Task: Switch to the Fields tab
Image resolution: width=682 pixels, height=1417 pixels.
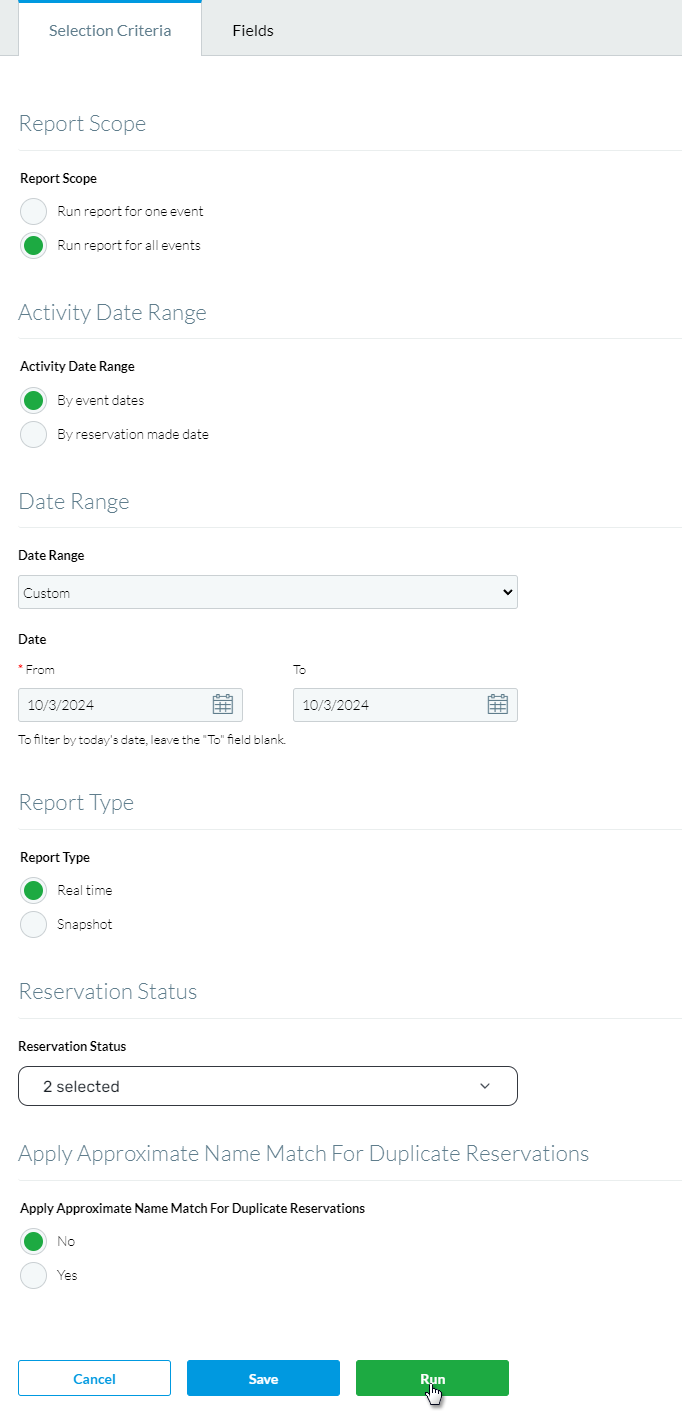Action: click(x=252, y=30)
